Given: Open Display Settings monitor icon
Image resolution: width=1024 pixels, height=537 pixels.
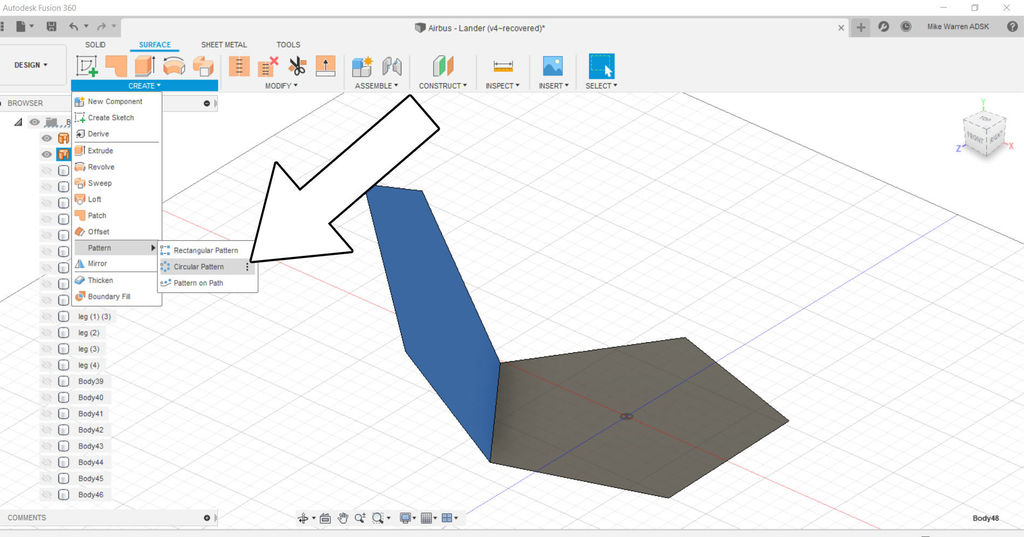Looking at the screenshot, I should (406, 518).
